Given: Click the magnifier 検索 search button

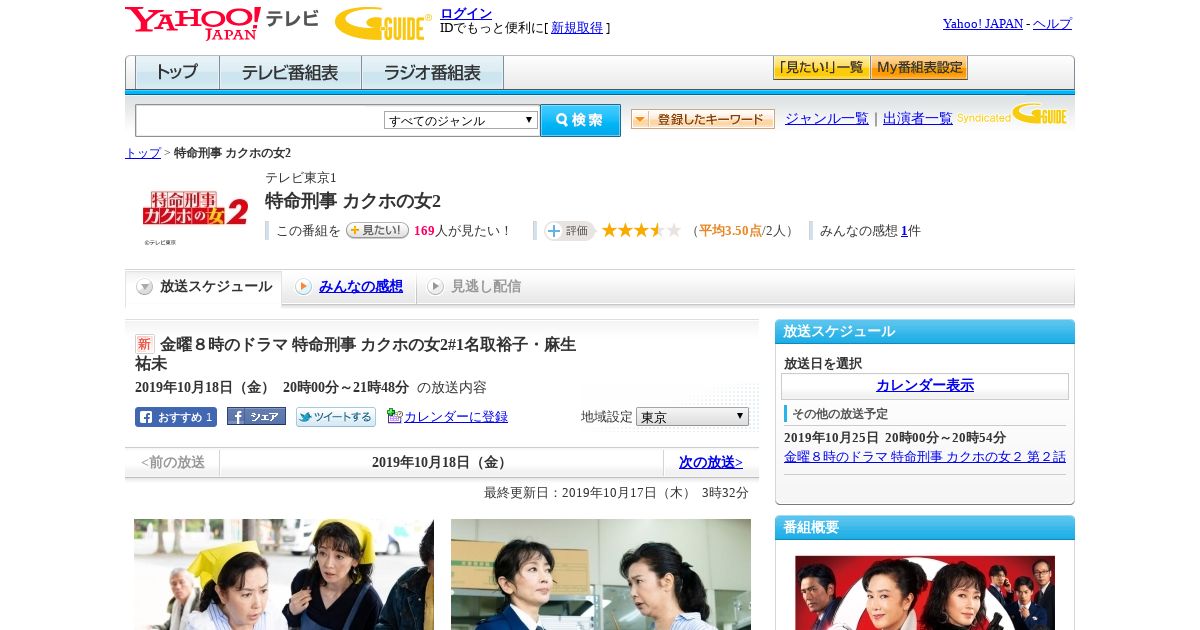Looking at the screenshot, I should (x=580, y=120).
